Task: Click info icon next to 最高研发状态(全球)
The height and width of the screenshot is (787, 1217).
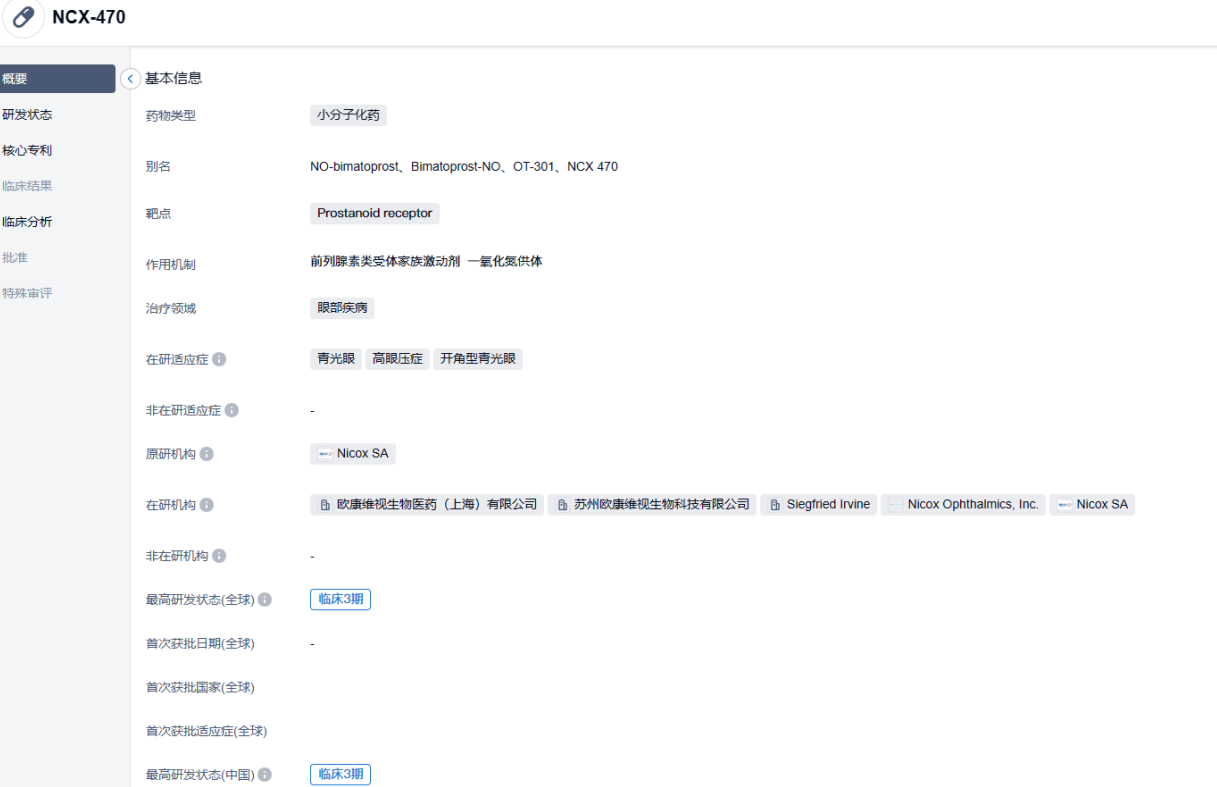Action: [x=265, y=600]
